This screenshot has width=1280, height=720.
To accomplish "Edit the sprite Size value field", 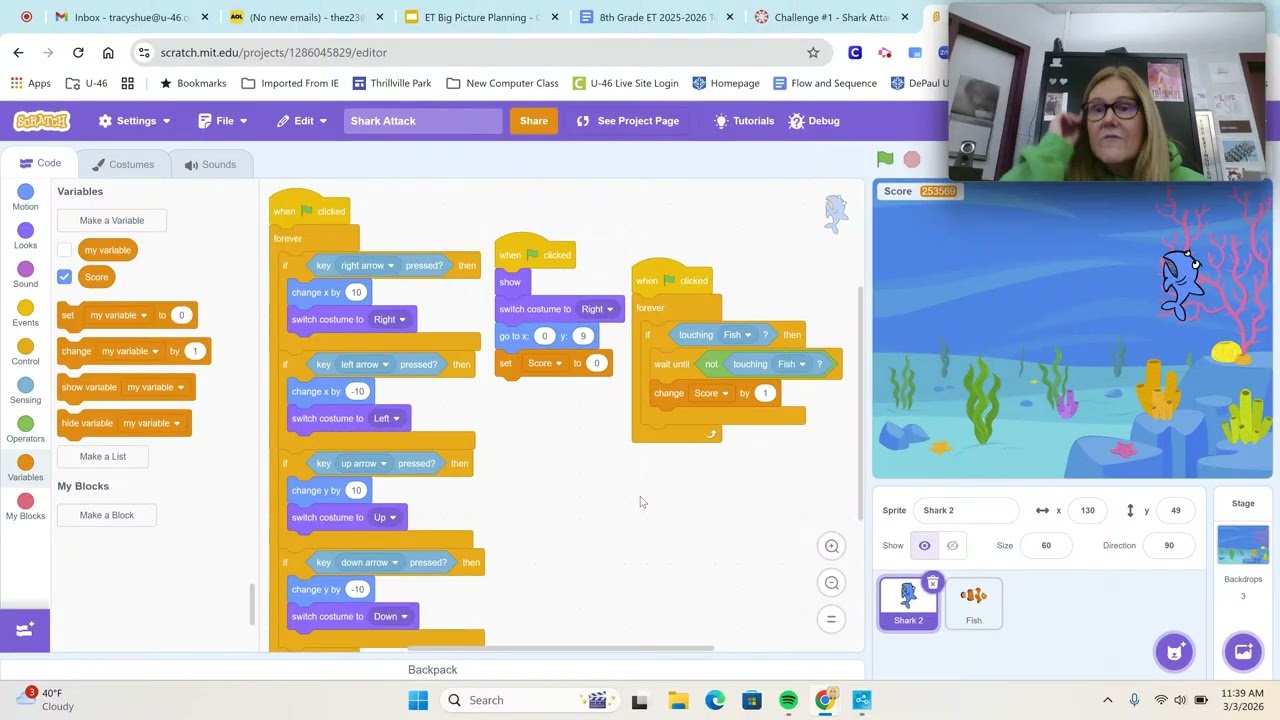I will click(x=1046, y=545).
